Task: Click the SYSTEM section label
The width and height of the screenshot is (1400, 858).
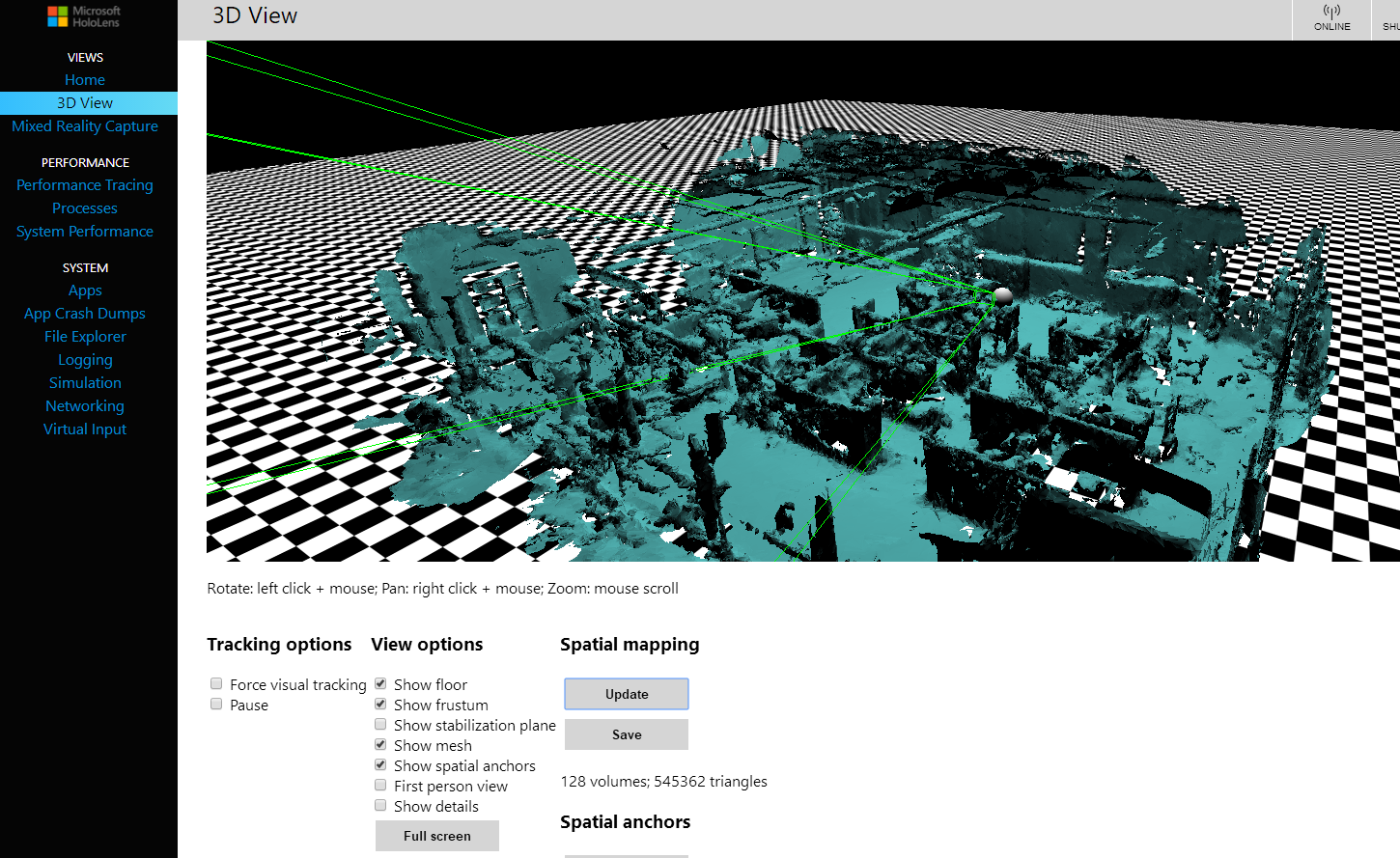Action: [85, 268]
